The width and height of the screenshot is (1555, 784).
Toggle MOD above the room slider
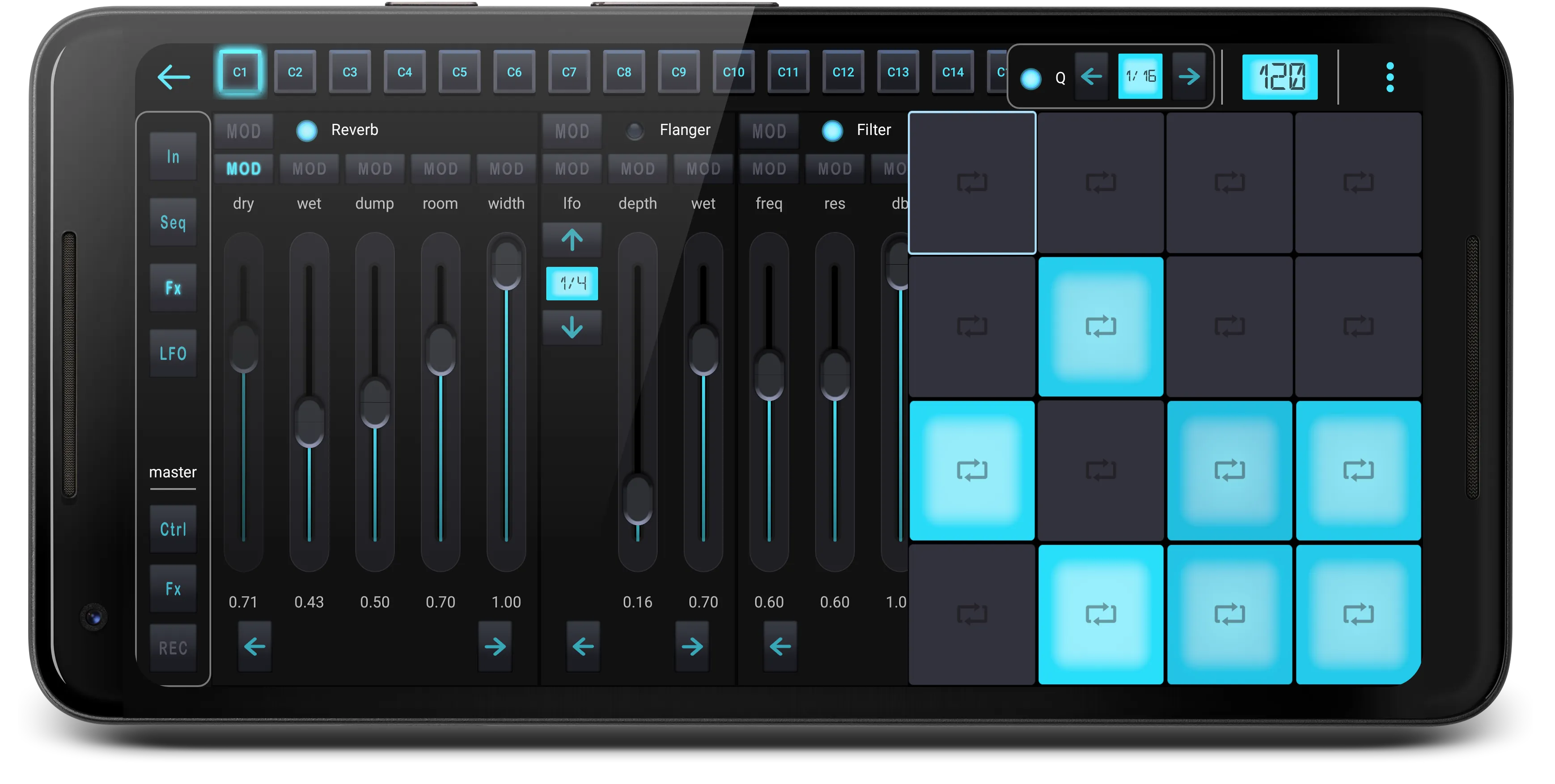click(x=441, y=169)
